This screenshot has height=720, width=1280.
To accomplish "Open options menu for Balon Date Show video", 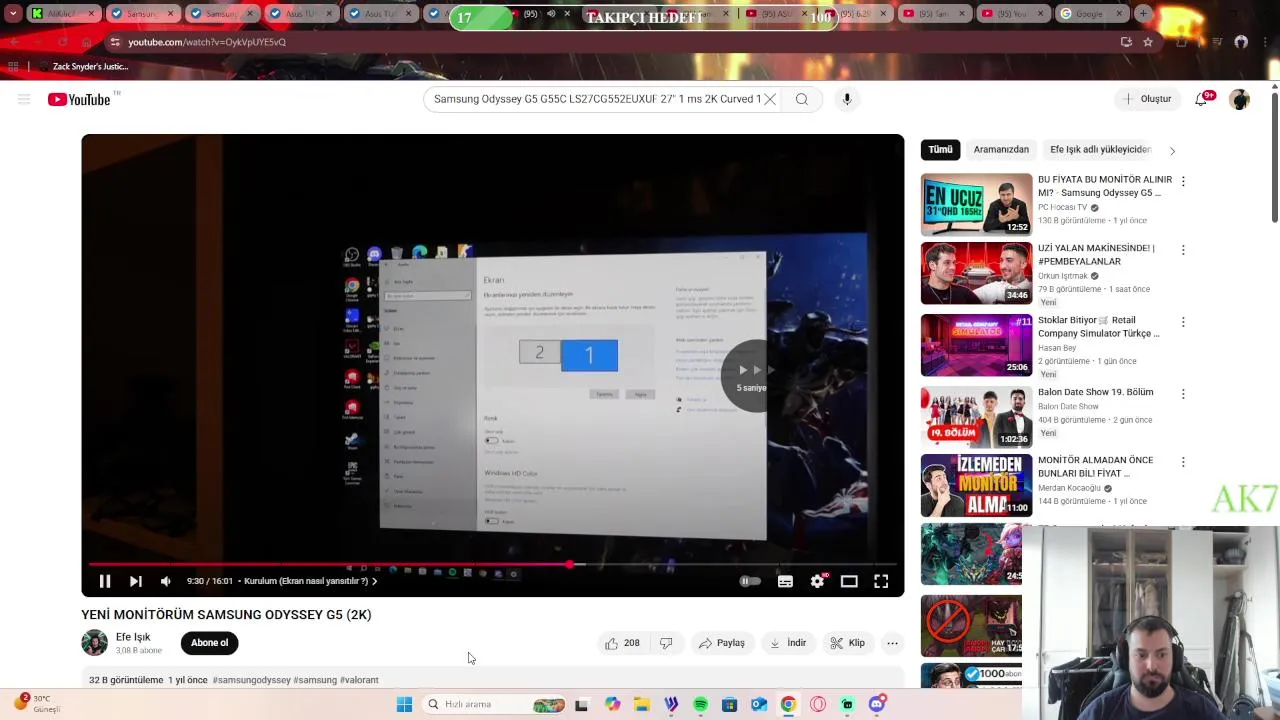I will click(x=1183, y=394).
